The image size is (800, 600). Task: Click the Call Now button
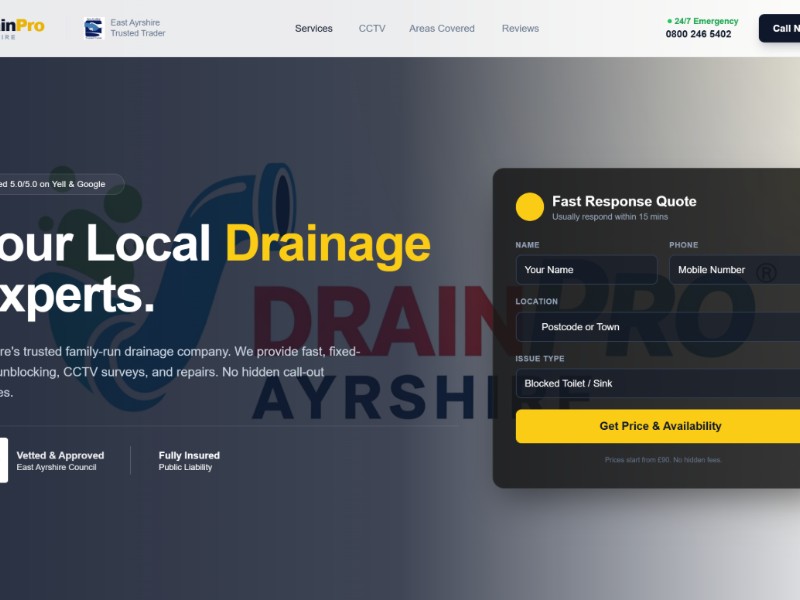point(783,28)
